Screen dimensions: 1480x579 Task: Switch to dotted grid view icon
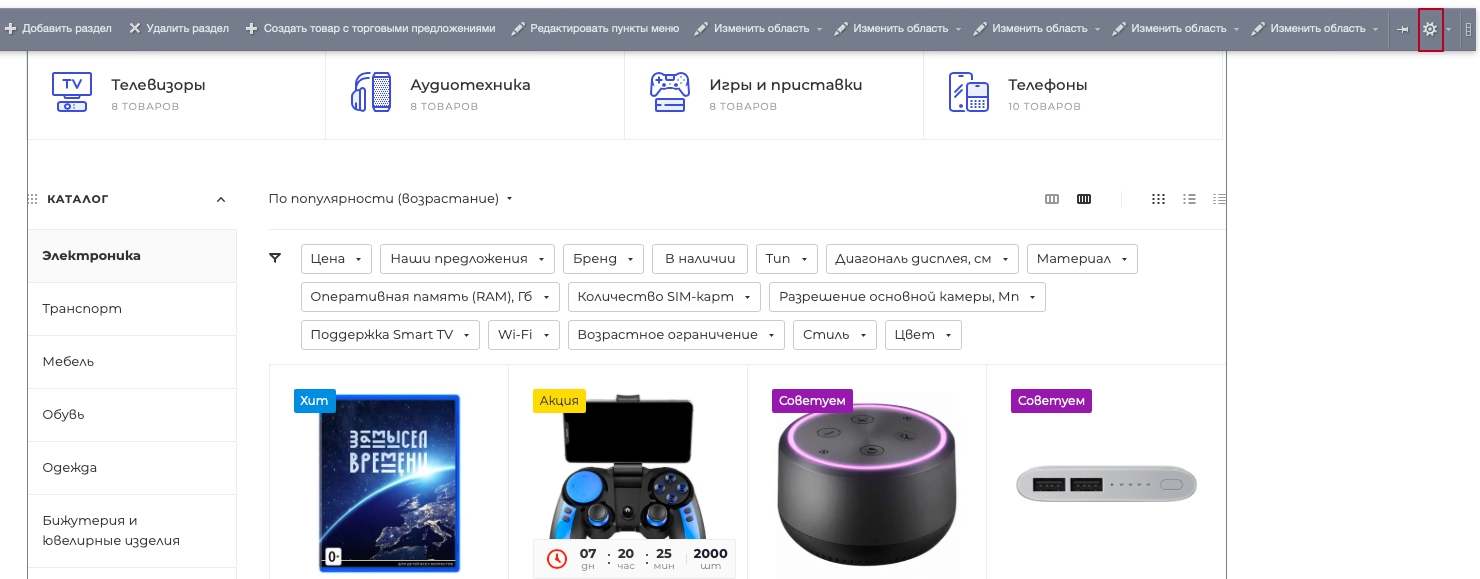pyautogui.click(x=1158, y=199)
